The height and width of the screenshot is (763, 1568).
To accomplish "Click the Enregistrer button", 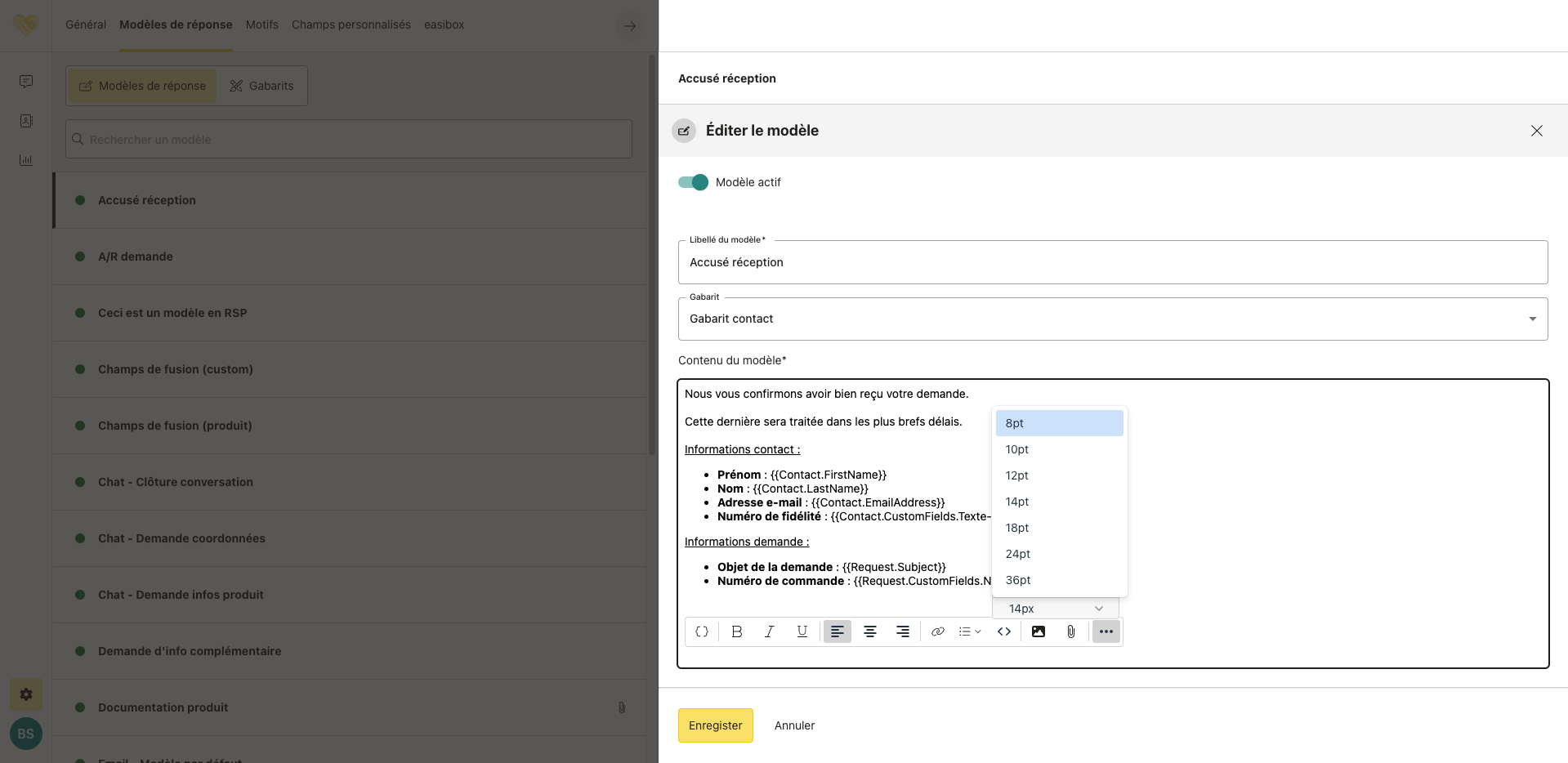I will point(715,725).
